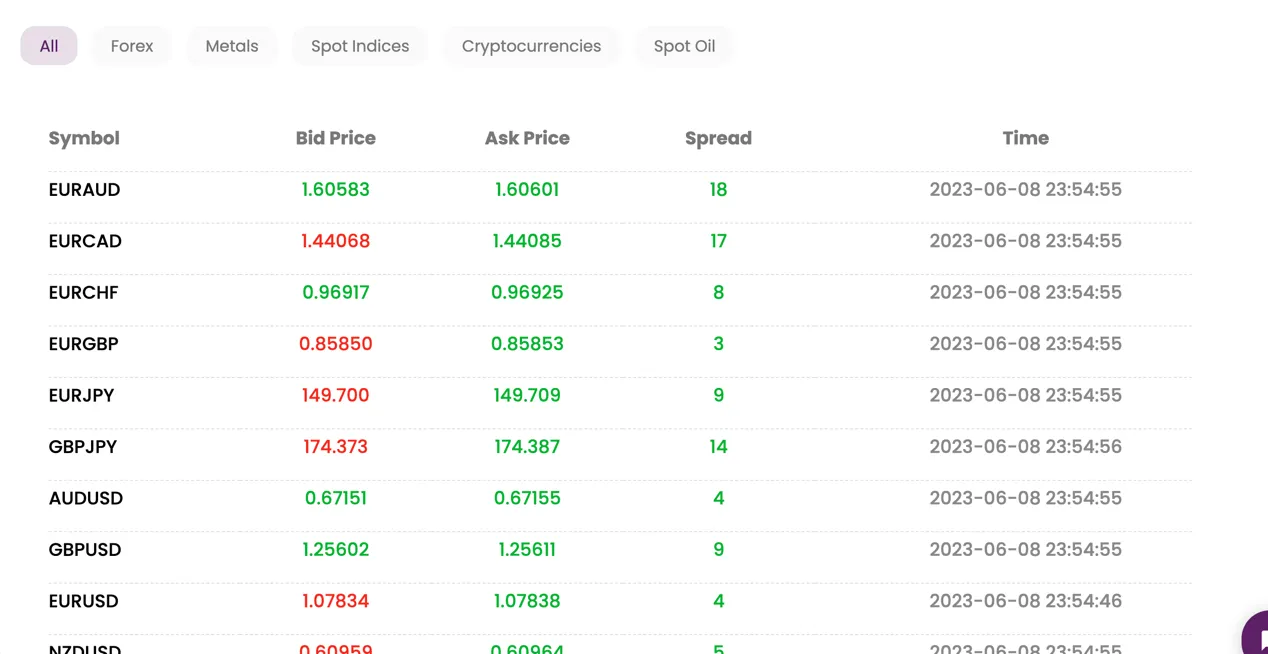Select the AUDUSD symbol
This screenshot has width=1268, height=654.
click(x=85, y=498)
